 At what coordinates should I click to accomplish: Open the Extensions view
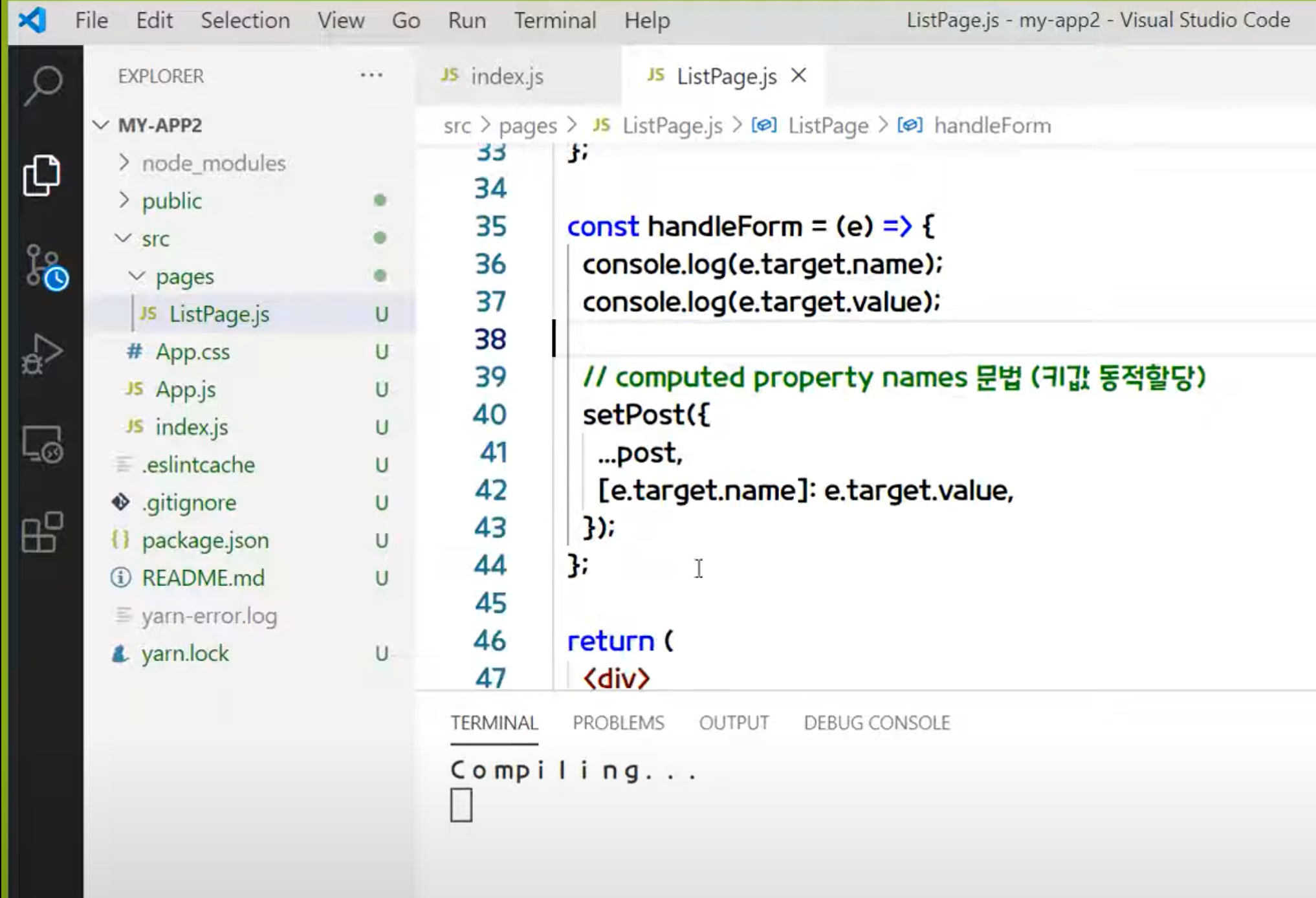coord(42,532)
